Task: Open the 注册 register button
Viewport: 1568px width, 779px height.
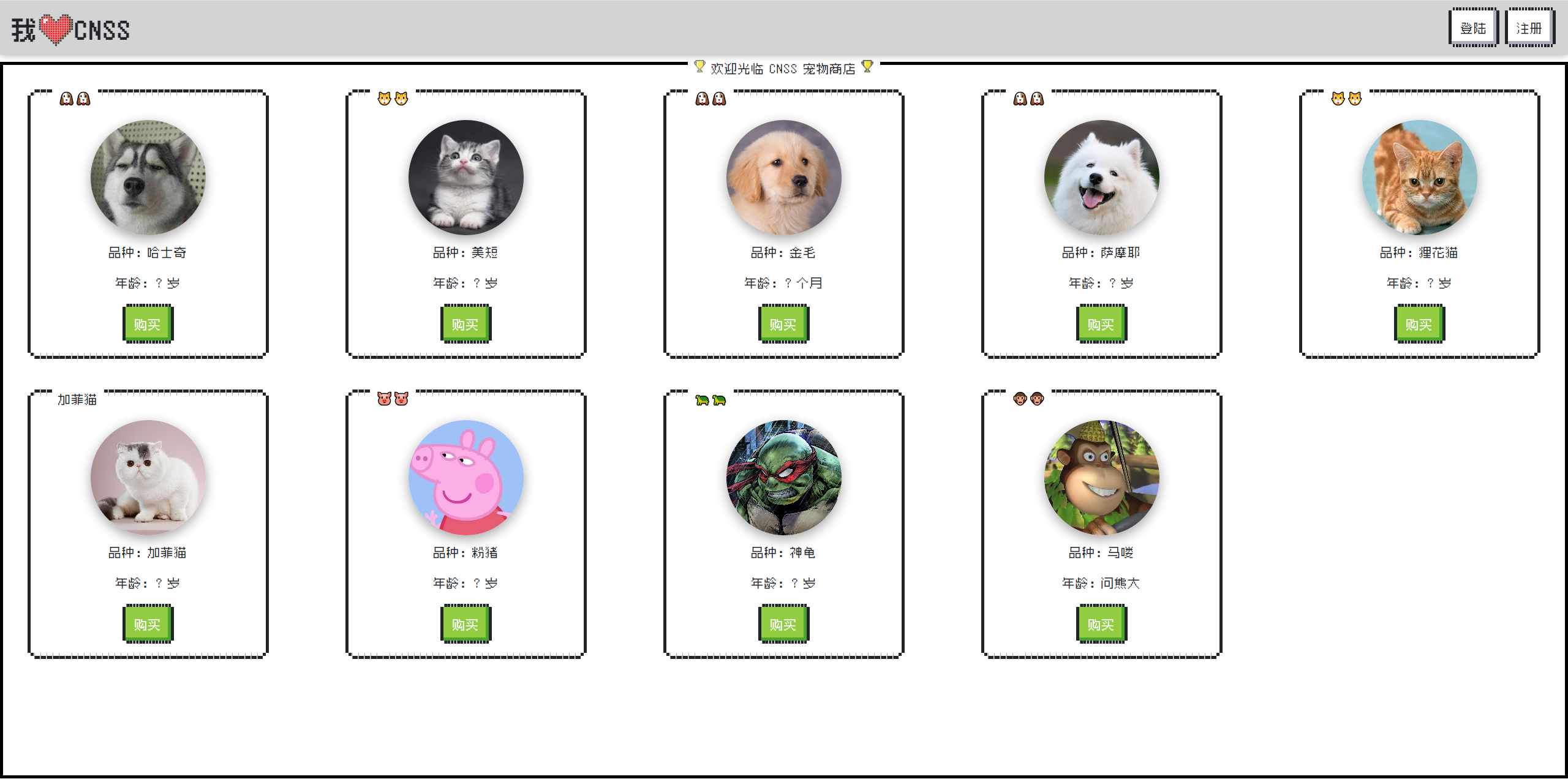Action: coord(1529,28)
